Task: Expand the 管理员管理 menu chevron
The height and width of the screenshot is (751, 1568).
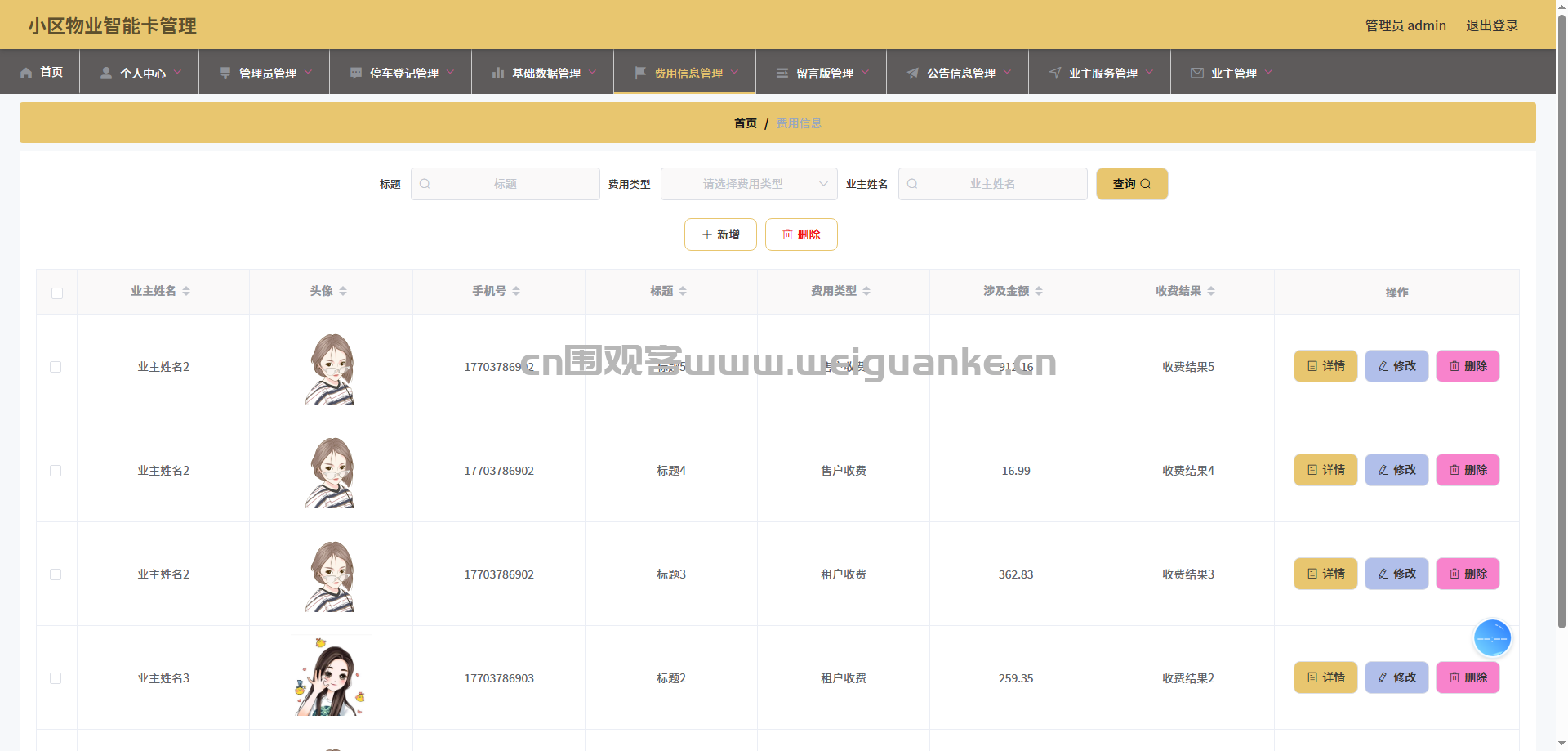Action: point(310,73)
